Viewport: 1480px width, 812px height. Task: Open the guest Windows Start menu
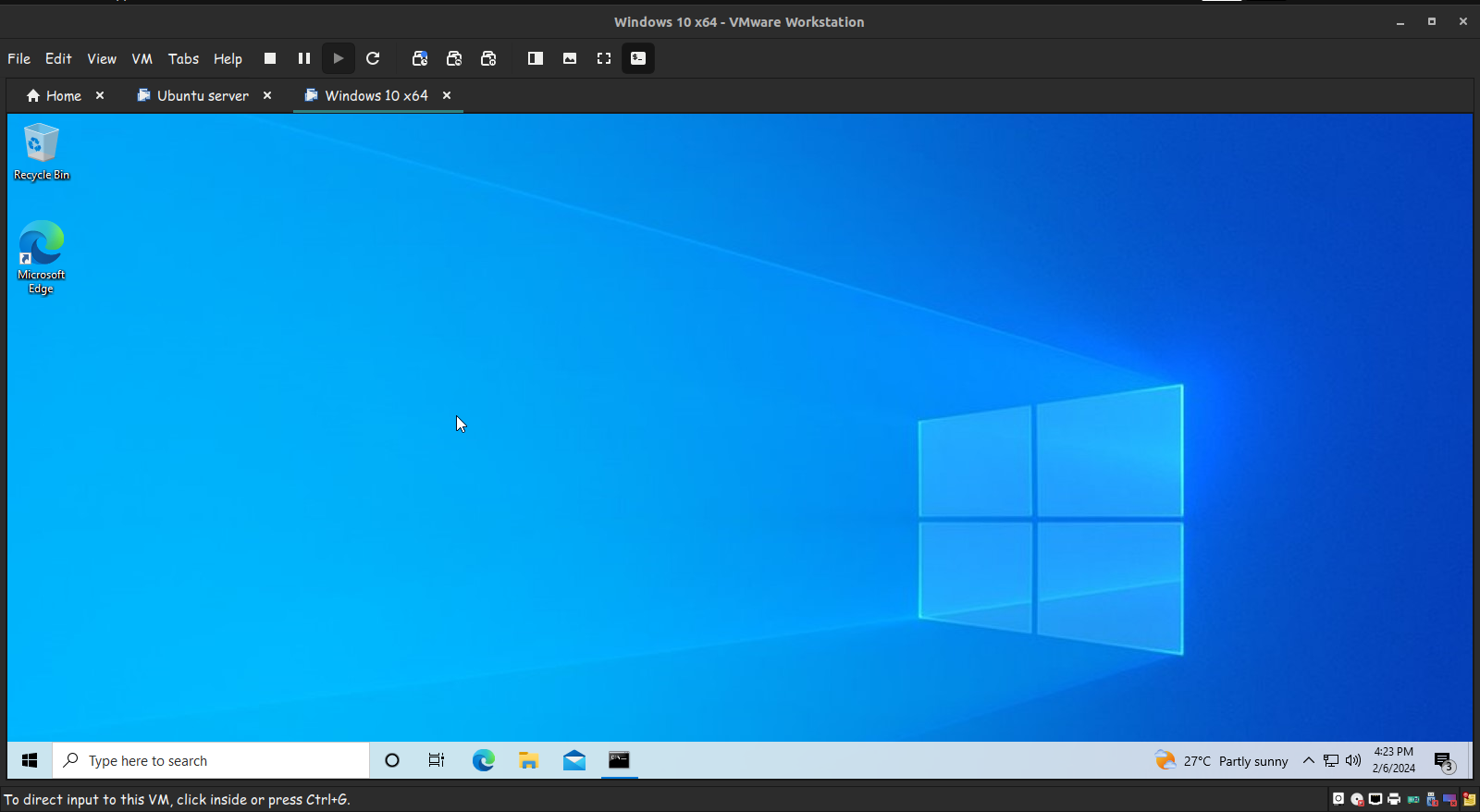coord(30,760)
